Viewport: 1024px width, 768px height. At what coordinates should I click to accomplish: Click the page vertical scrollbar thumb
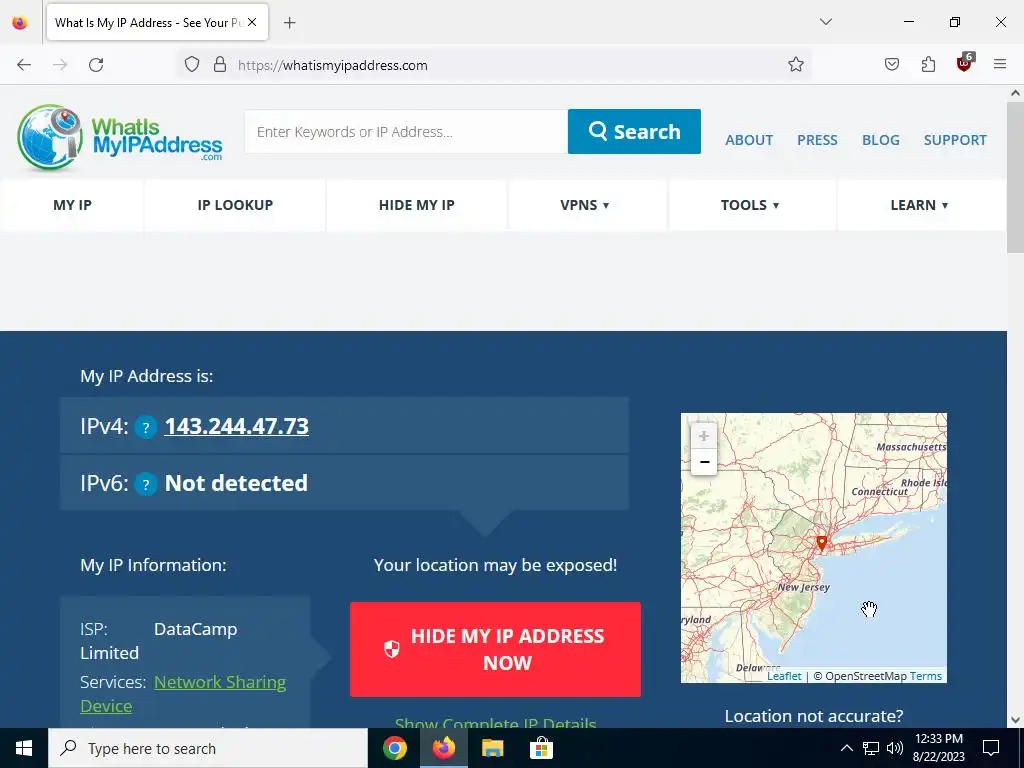[1016, 176]
